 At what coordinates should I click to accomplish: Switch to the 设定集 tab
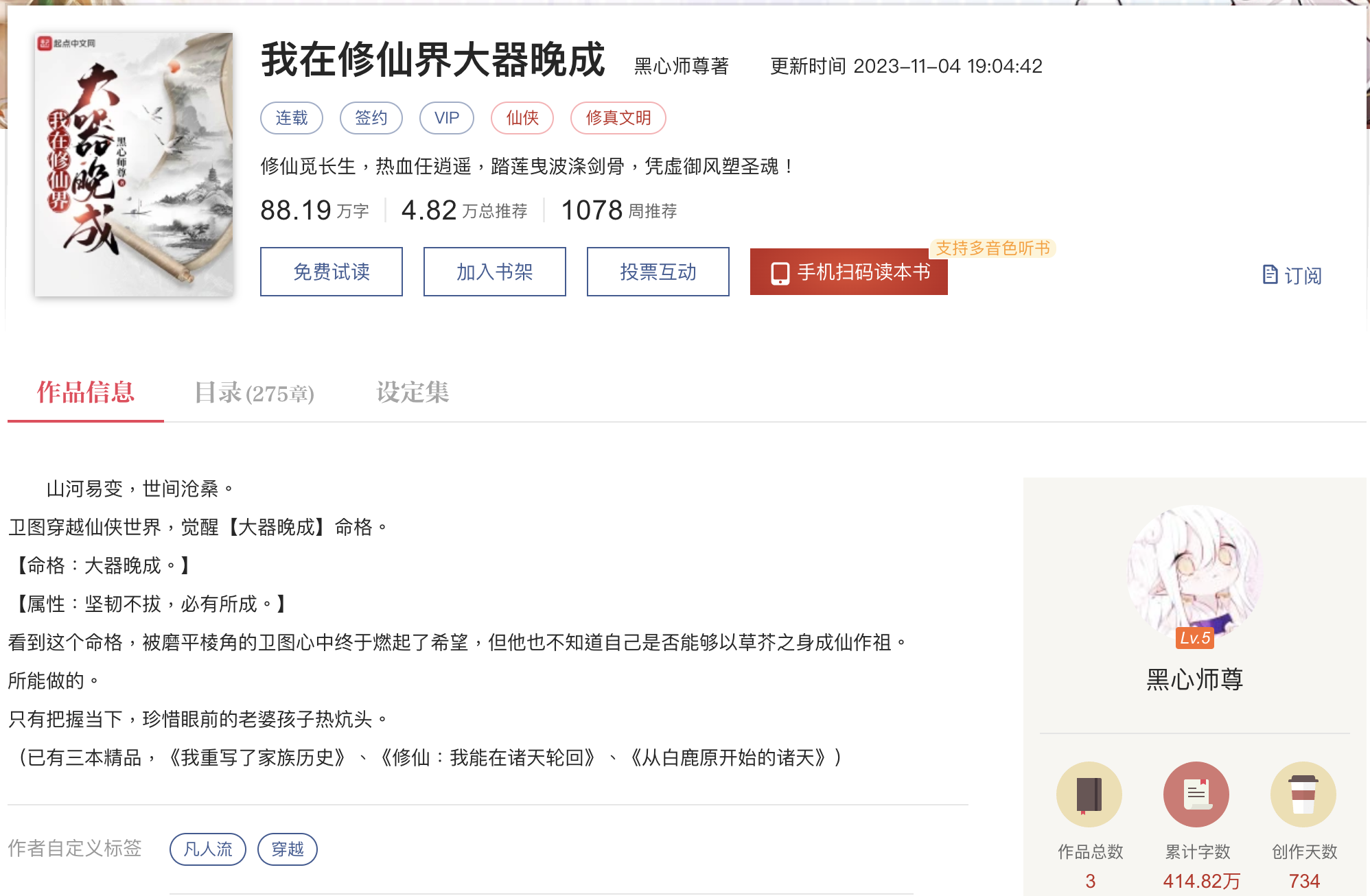click(x=413, y=392)
